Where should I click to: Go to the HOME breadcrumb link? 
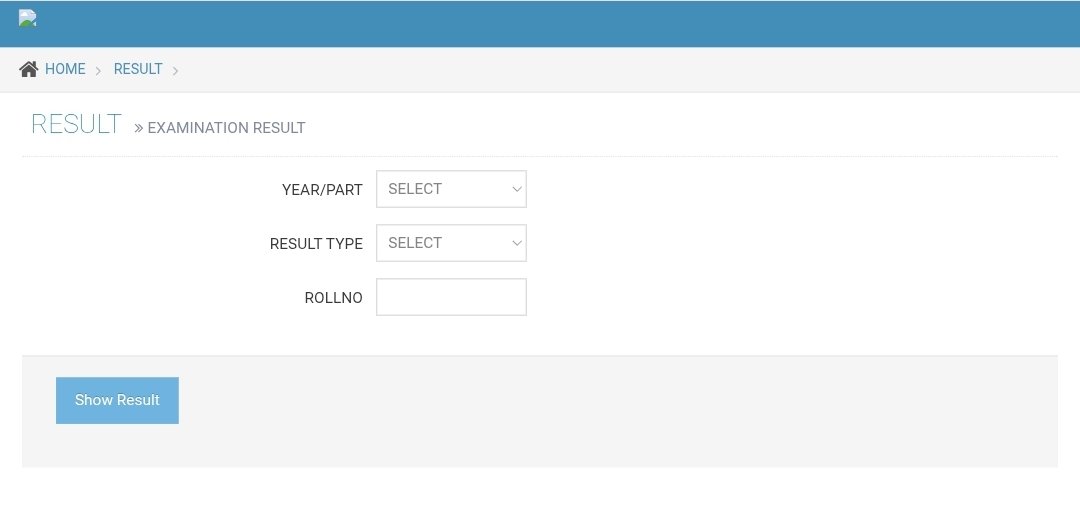pyautogui.click(x=65, y=69)
